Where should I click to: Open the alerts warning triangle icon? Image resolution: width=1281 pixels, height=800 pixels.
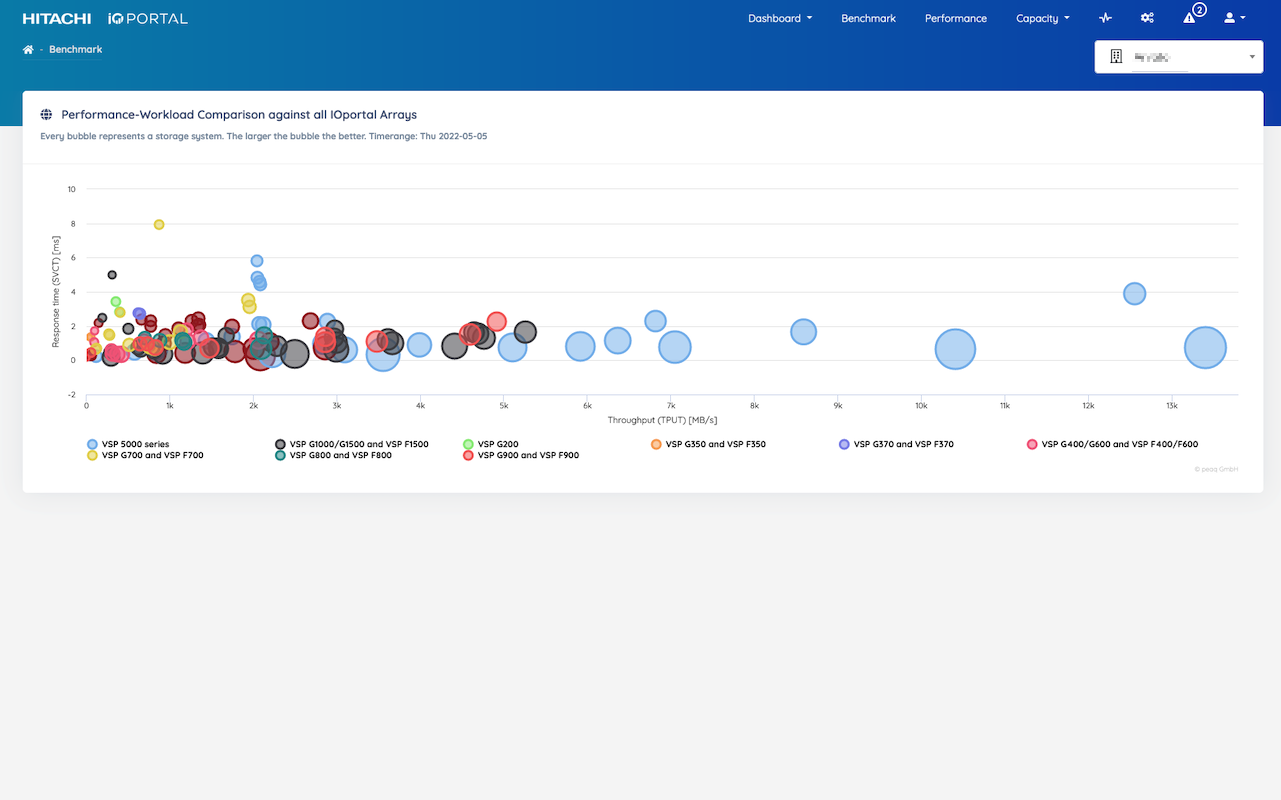pyautogui.click(x=1190, y=18)
